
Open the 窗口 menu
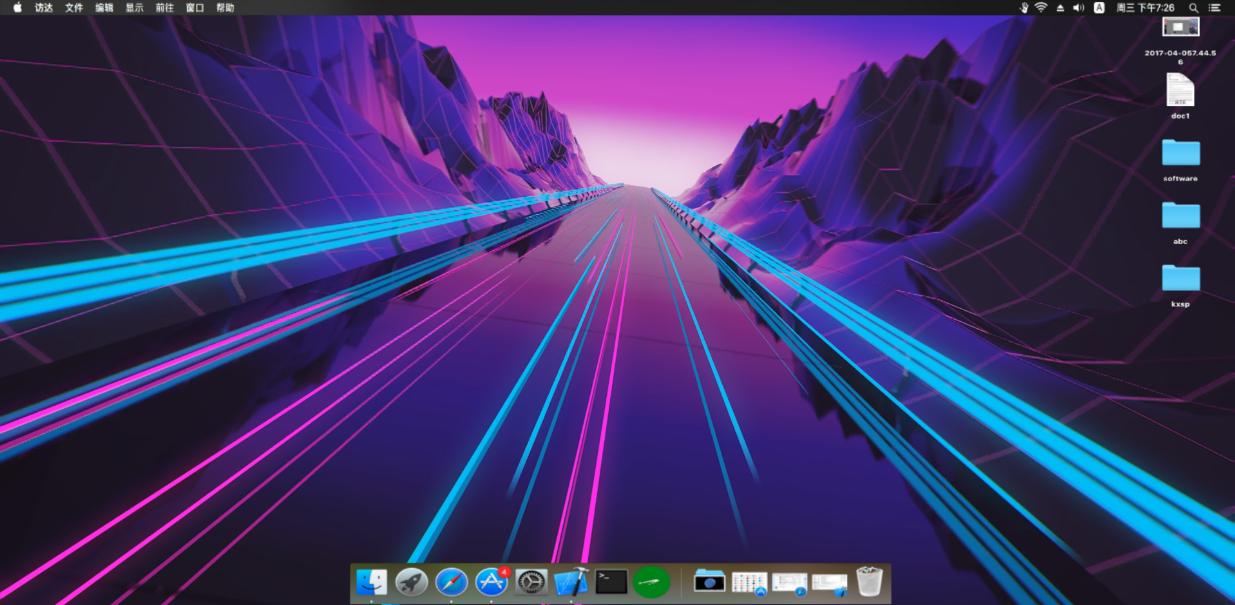[195, 7]
